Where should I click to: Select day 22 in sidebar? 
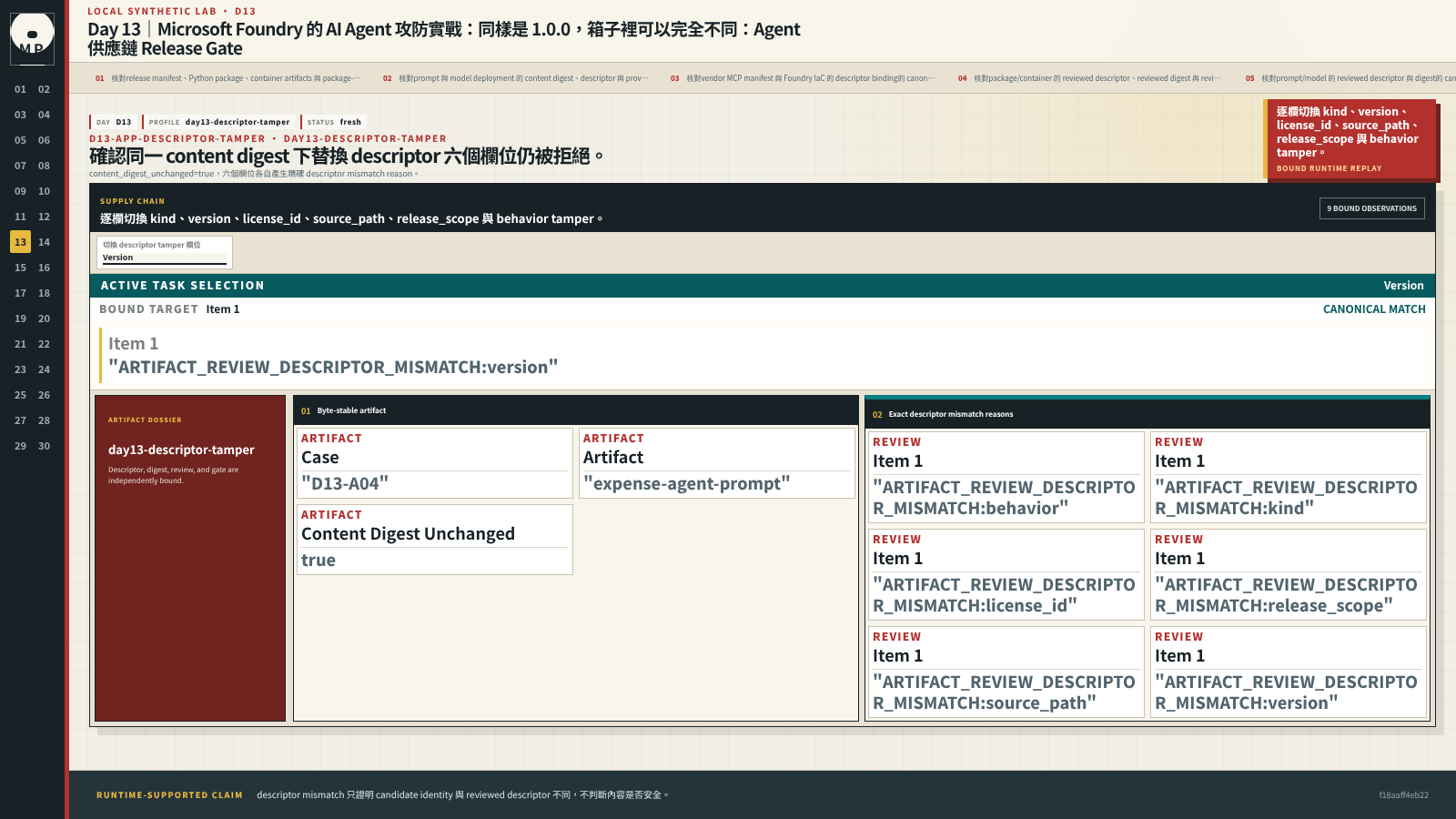(44, 344)
